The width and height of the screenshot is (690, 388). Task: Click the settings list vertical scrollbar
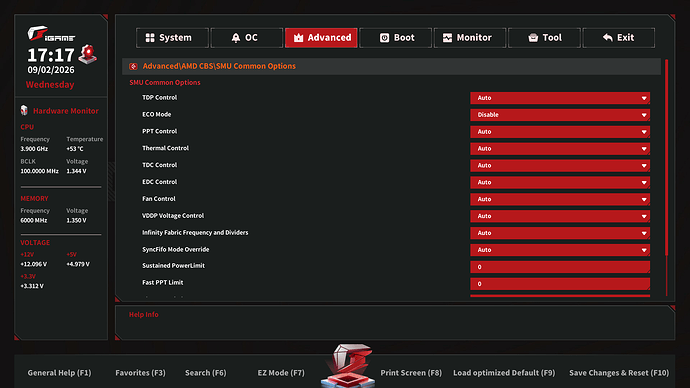coord(667,157)
